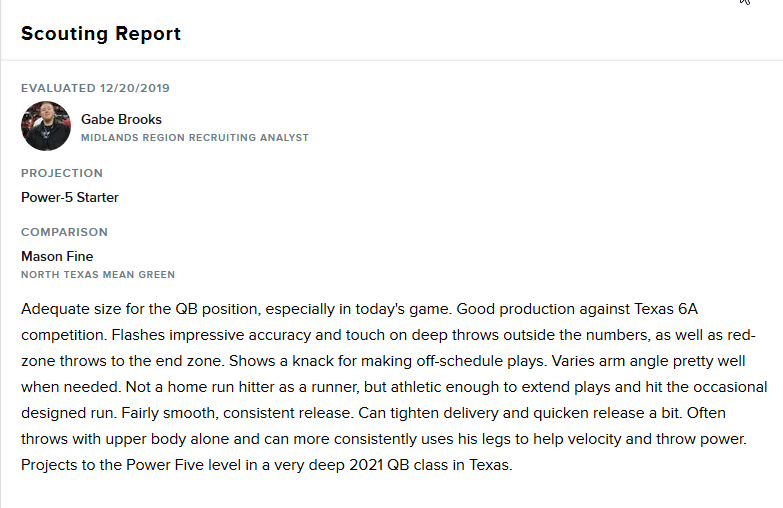Click Midlands Region Recruiting Analyst subtitle
The width and height of the screenshot is (783, 508).
pos(195,138)
